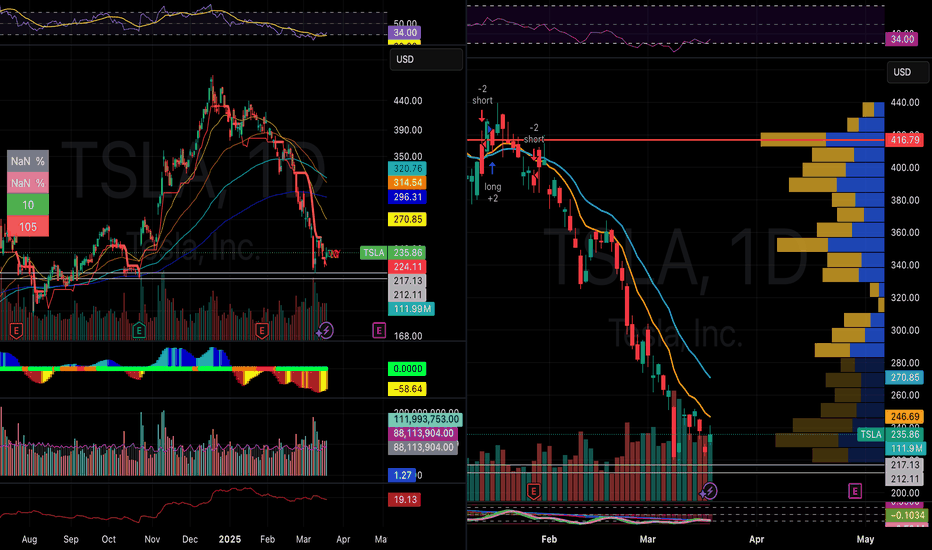Viewport: 932px width, 550px height.
Task: Click the magenta 34.00 RSI label, right chart
Action: point(902,39)
